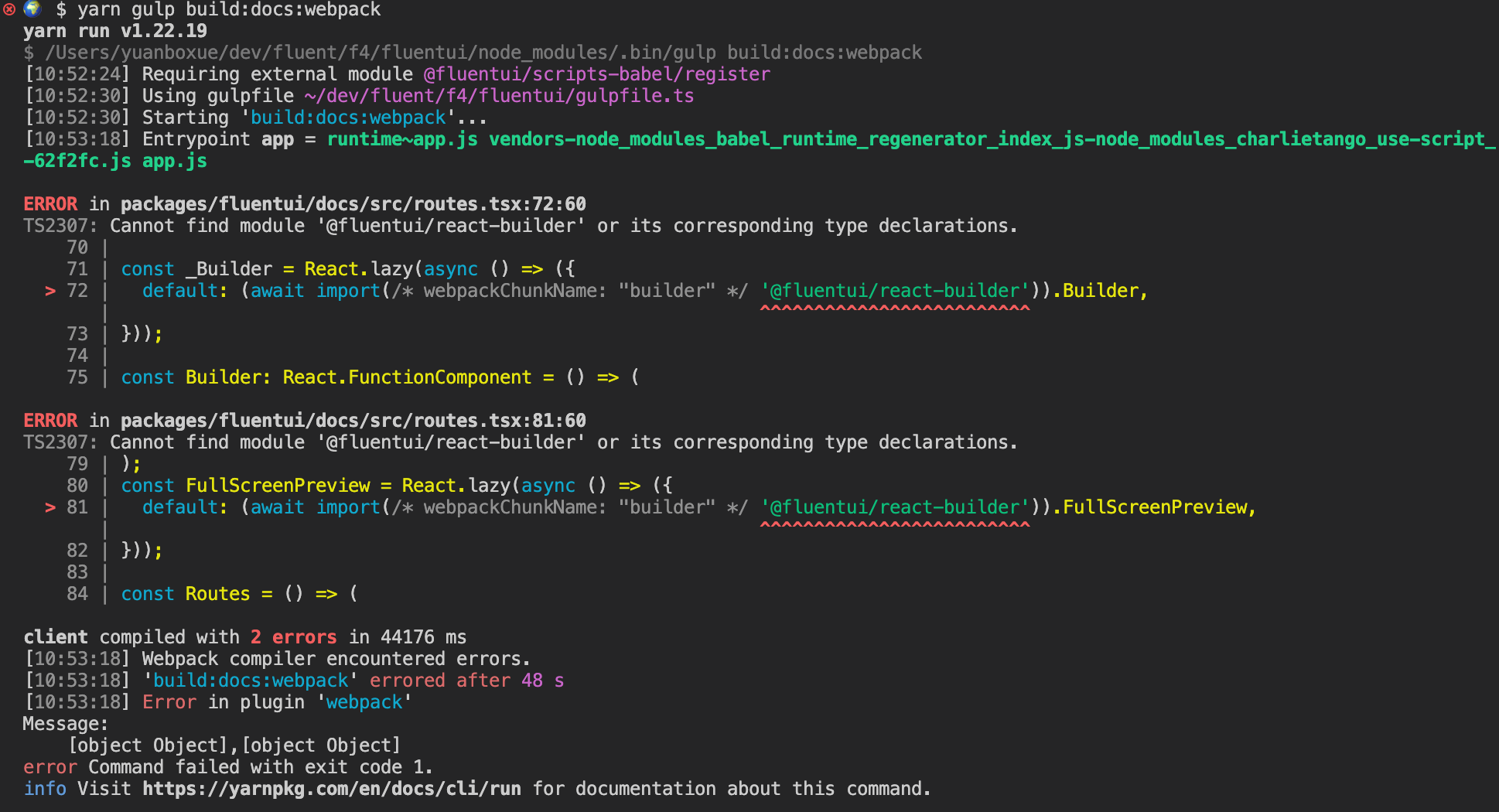
Task: Click the 'build:docs:webpack' task name text
Action: coord(348,117)
